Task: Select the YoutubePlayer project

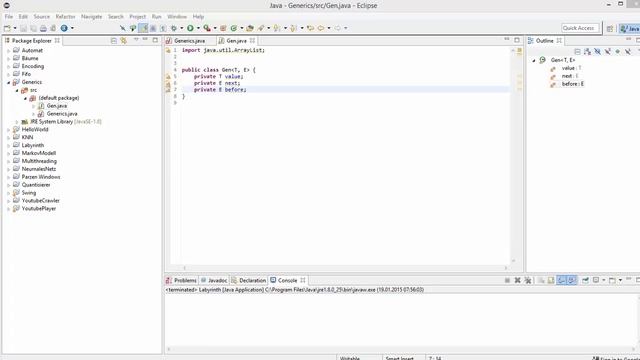Action: [38, 209]
